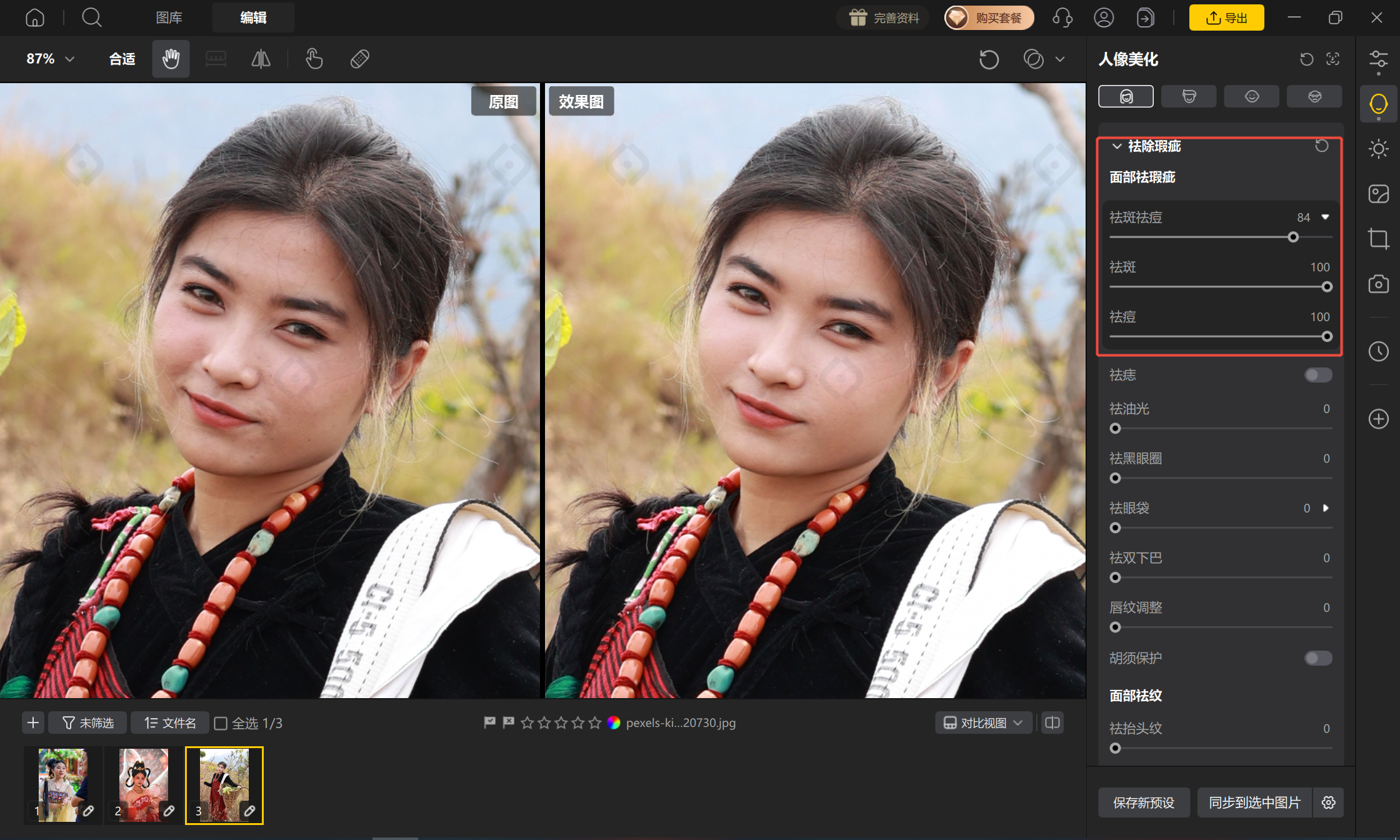
Task: Toggle the 祛痣 switch
Action: click(x=1318, y=375)
